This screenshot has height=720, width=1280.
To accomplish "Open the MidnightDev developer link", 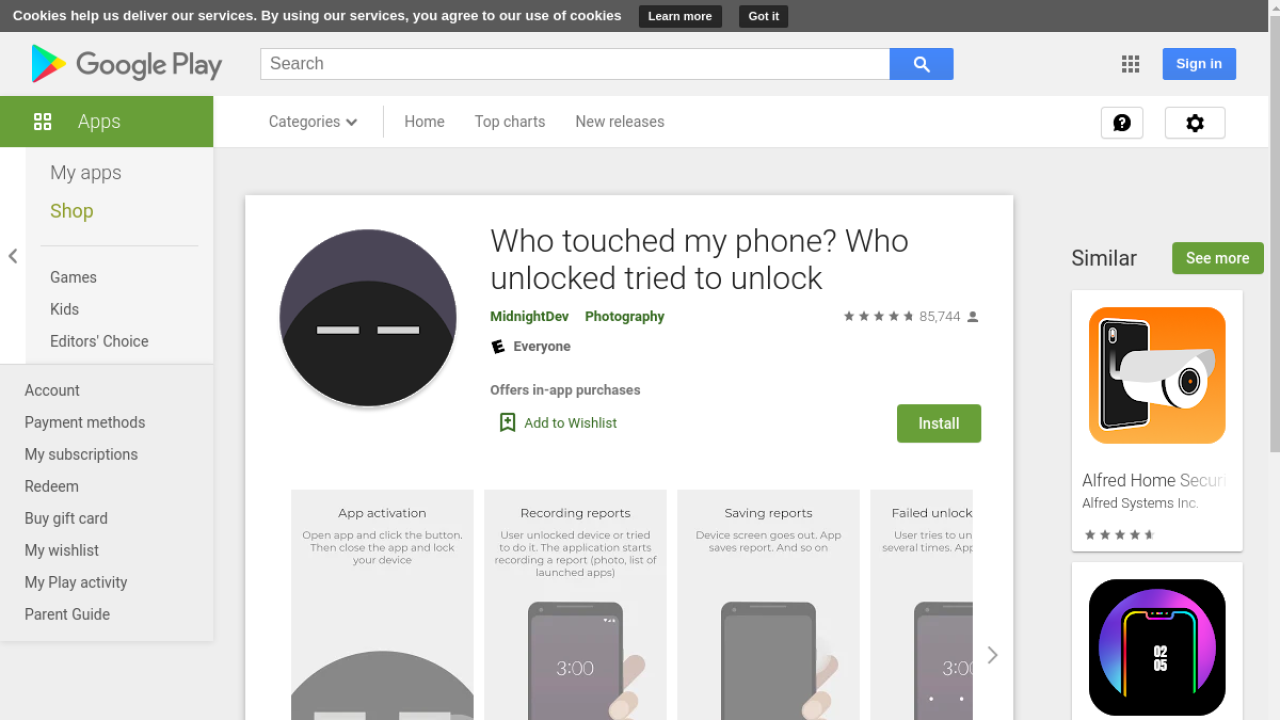I will click(x=529, y=316).
